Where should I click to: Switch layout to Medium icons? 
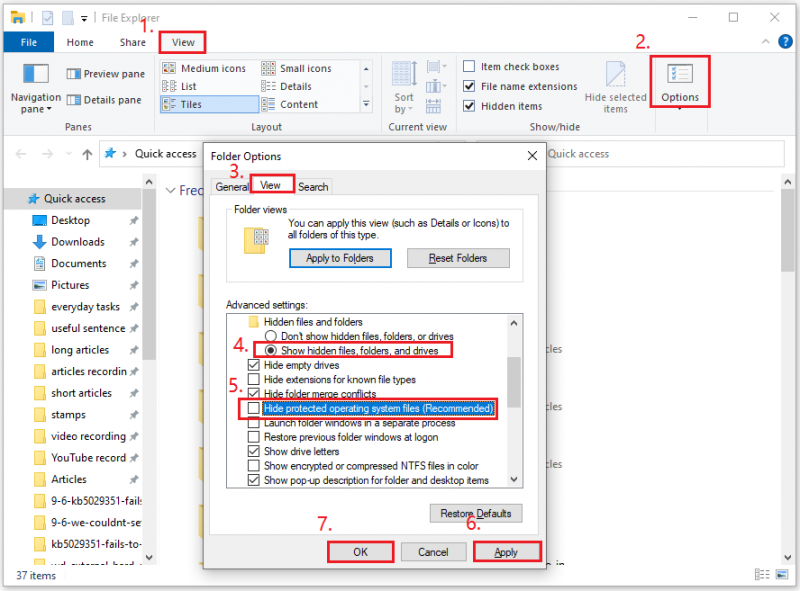pyautogui.click(x=204, y=68)
